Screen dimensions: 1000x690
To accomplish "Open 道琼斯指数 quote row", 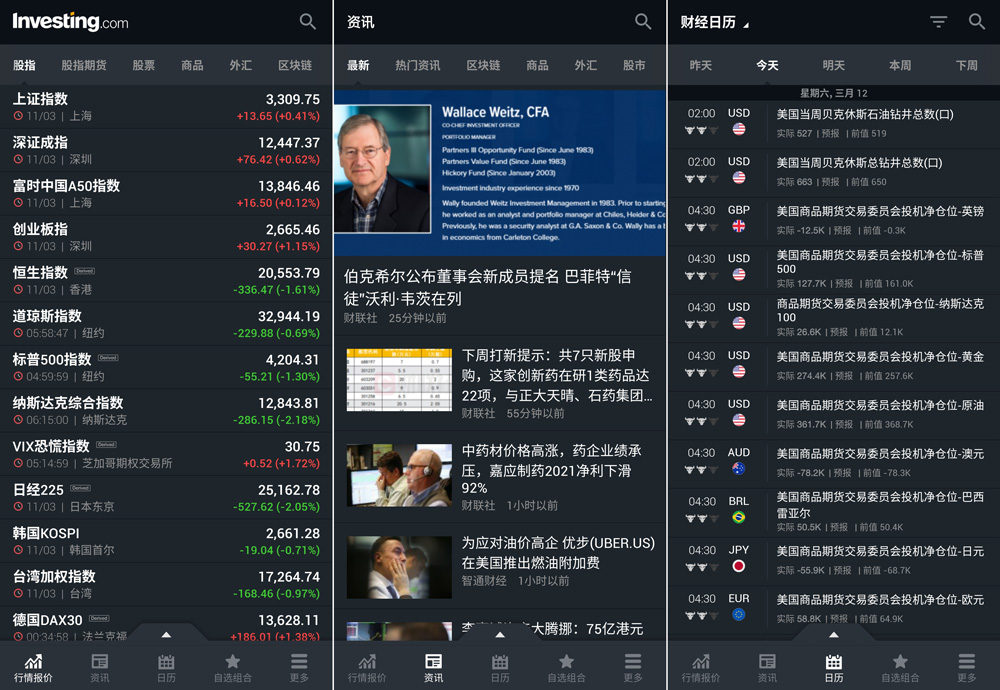I will coord(166,324).
